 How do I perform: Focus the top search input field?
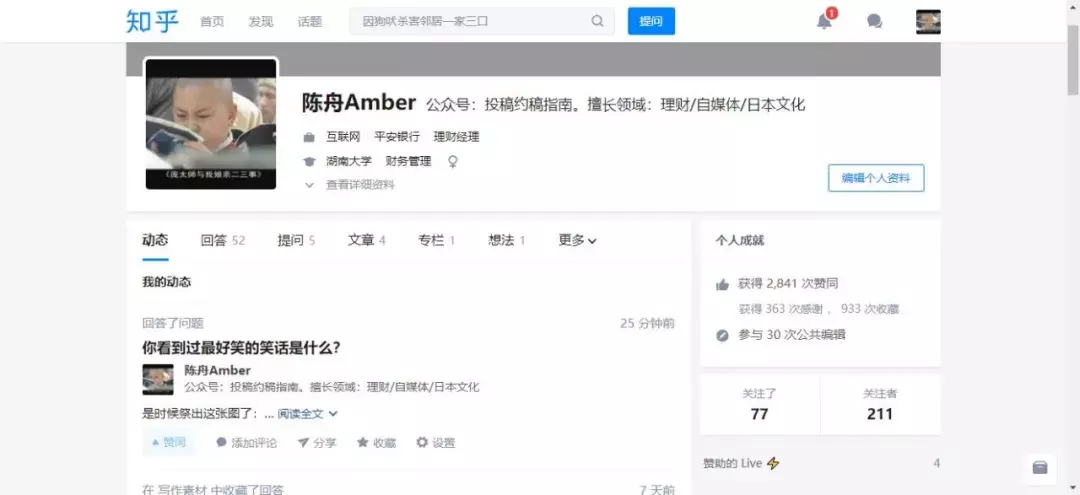pos(481,21)
